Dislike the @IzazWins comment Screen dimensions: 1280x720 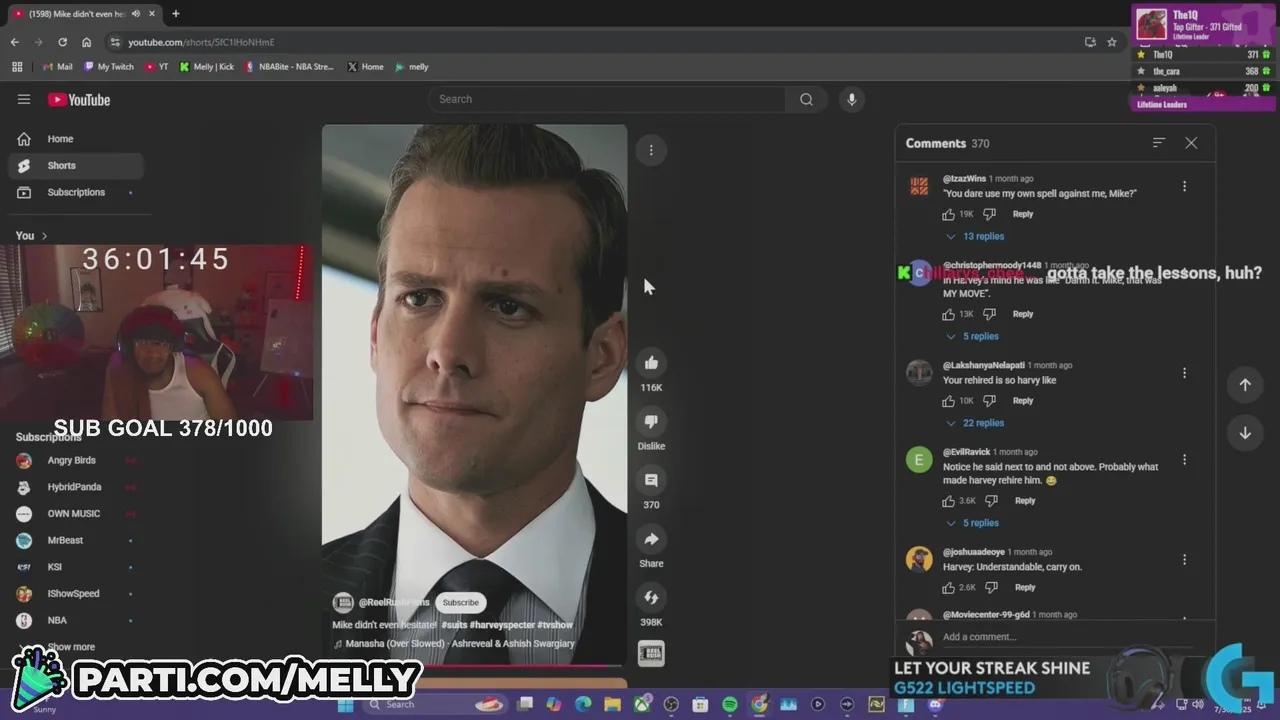point(989,214)
